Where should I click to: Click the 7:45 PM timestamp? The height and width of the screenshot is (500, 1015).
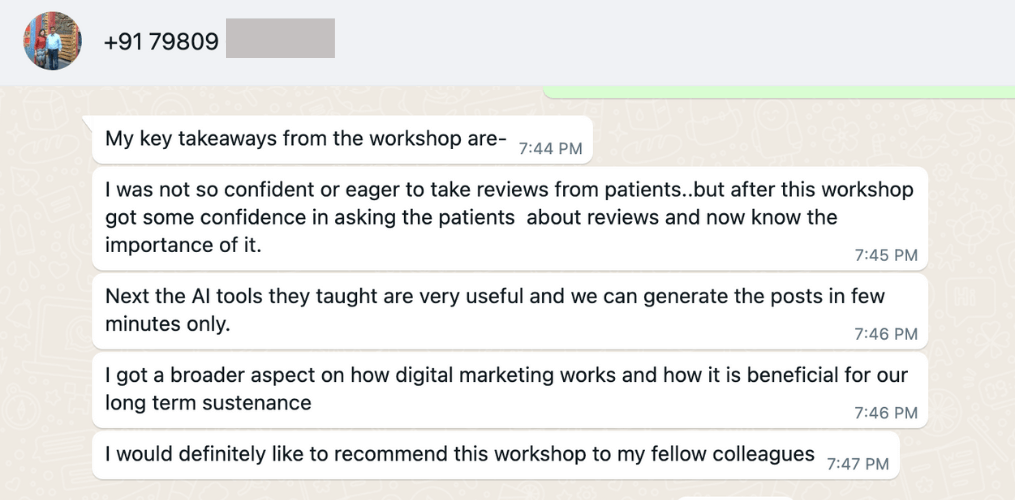[886, 255]
